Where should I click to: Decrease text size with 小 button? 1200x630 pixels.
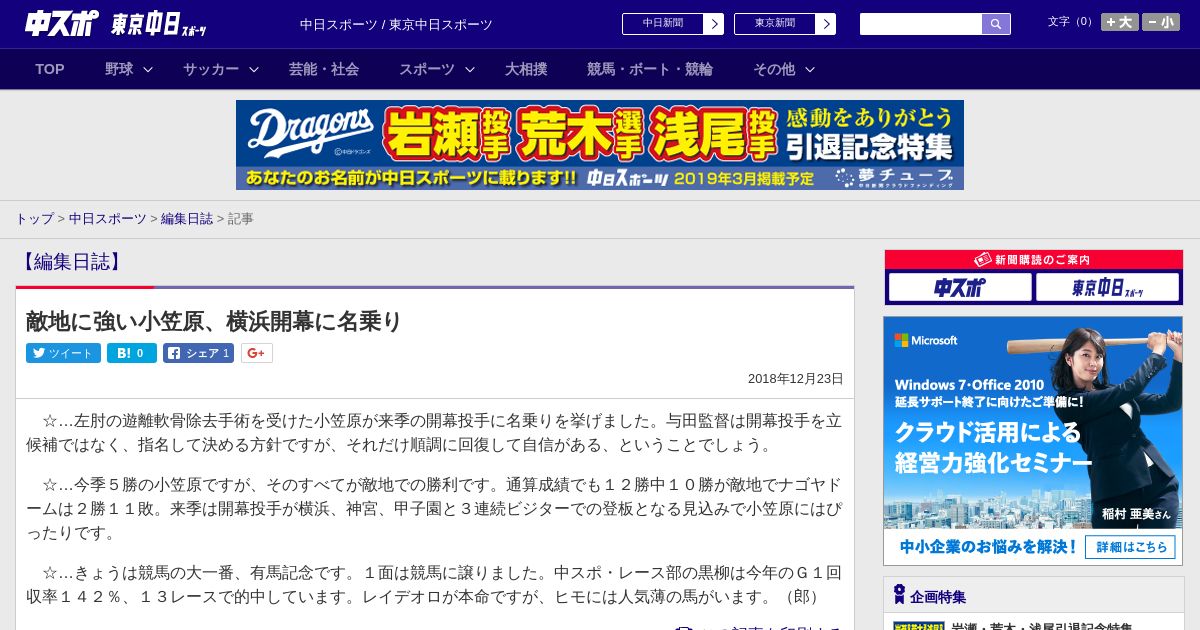[1161, 22]
